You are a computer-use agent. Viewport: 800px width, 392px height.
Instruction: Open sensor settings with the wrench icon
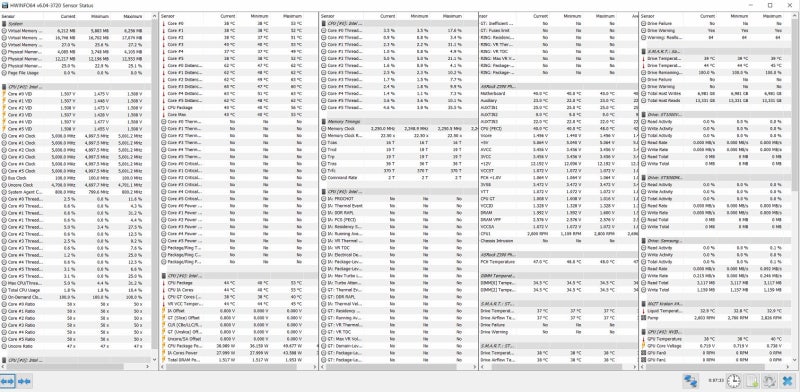(769, 381)
